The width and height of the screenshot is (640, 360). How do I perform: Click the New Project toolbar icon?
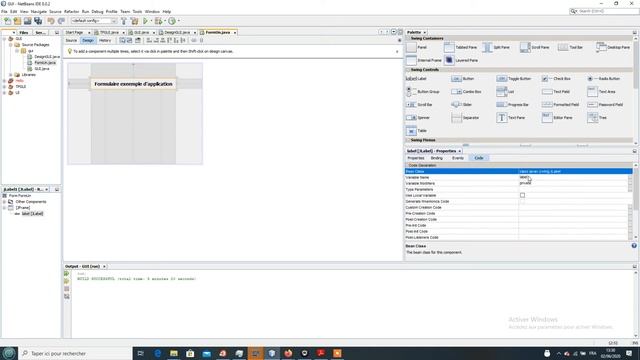point(17,21)
